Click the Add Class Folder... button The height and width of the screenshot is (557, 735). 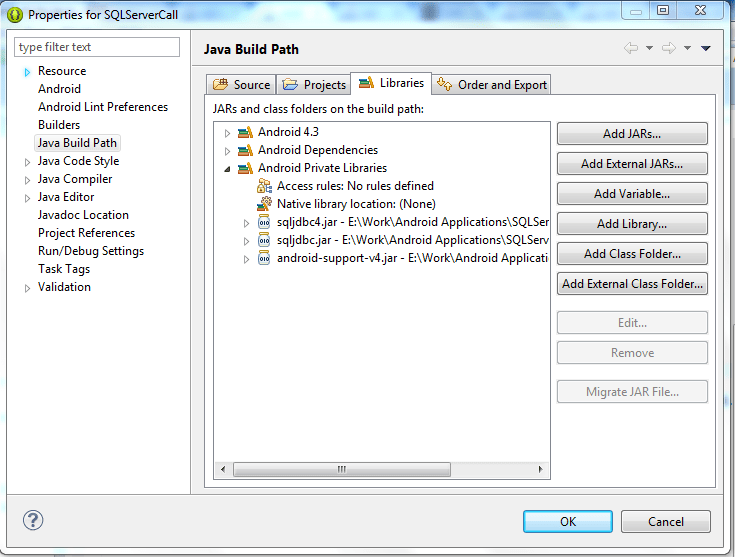point(632,254)
